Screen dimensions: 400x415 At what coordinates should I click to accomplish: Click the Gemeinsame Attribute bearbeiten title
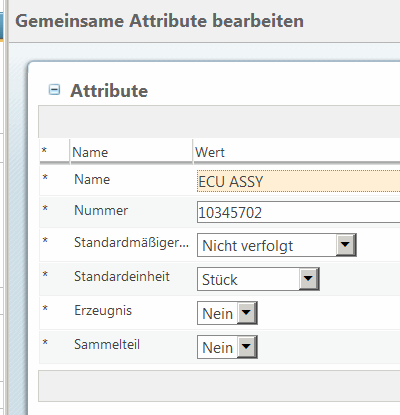point(159,21)
